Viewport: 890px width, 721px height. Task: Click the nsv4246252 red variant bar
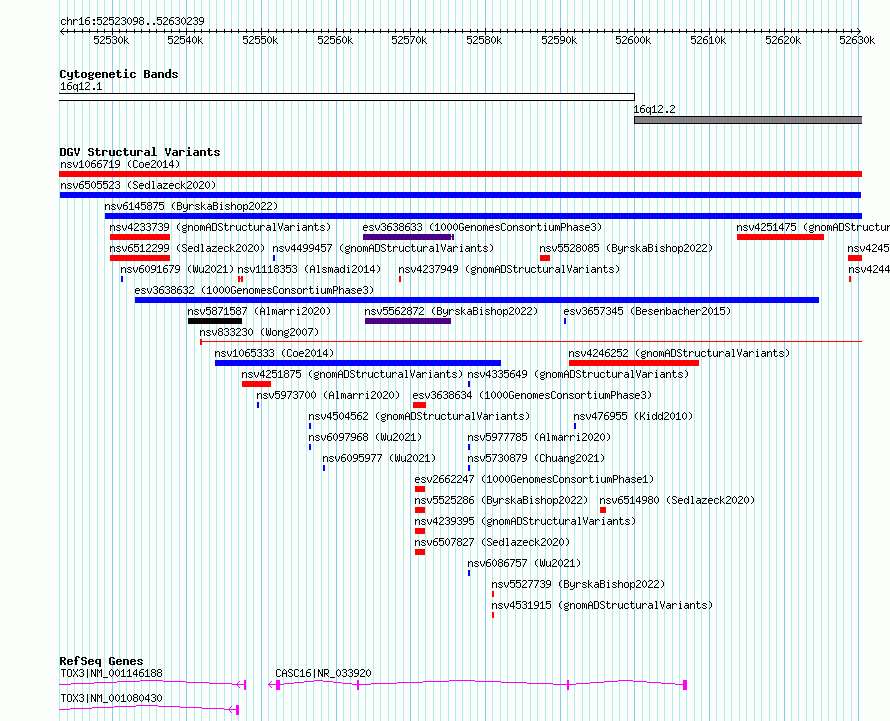[x=633, y=363]
